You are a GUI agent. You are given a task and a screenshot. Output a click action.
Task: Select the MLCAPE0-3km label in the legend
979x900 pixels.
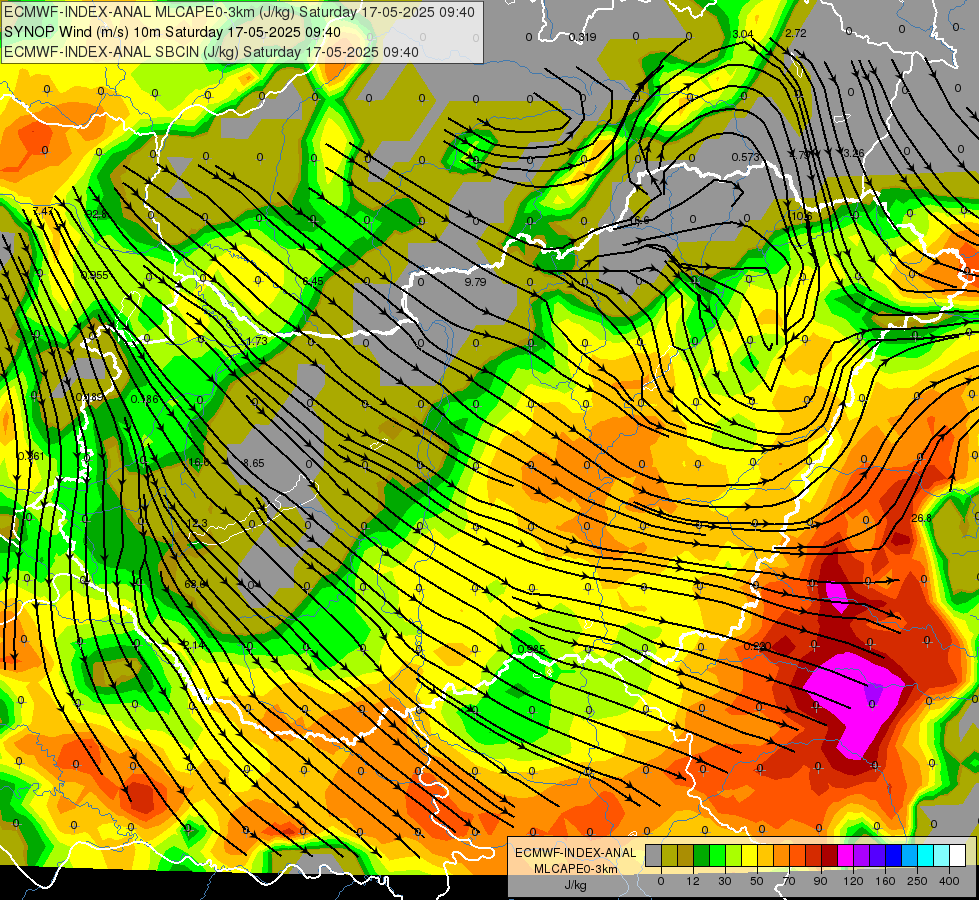575,868
